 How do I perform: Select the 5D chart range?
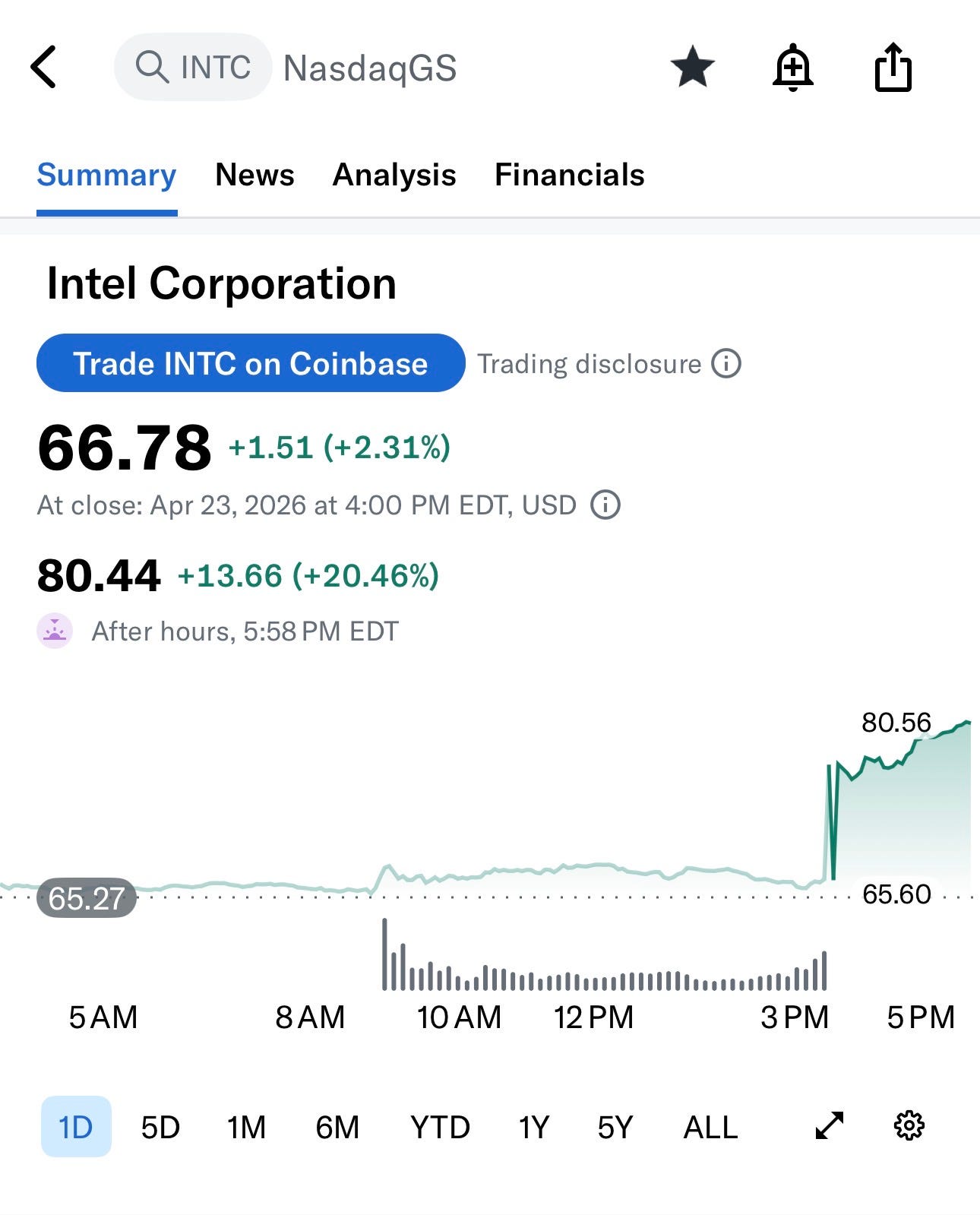click(x=160, y=1127)
